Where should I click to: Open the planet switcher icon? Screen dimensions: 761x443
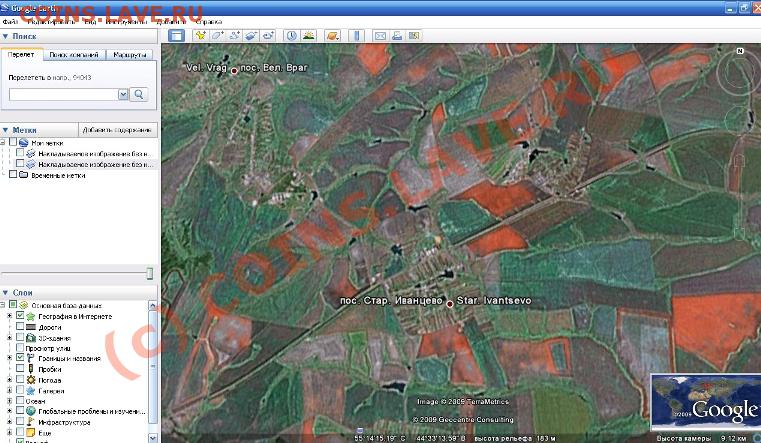pos(332,35)
